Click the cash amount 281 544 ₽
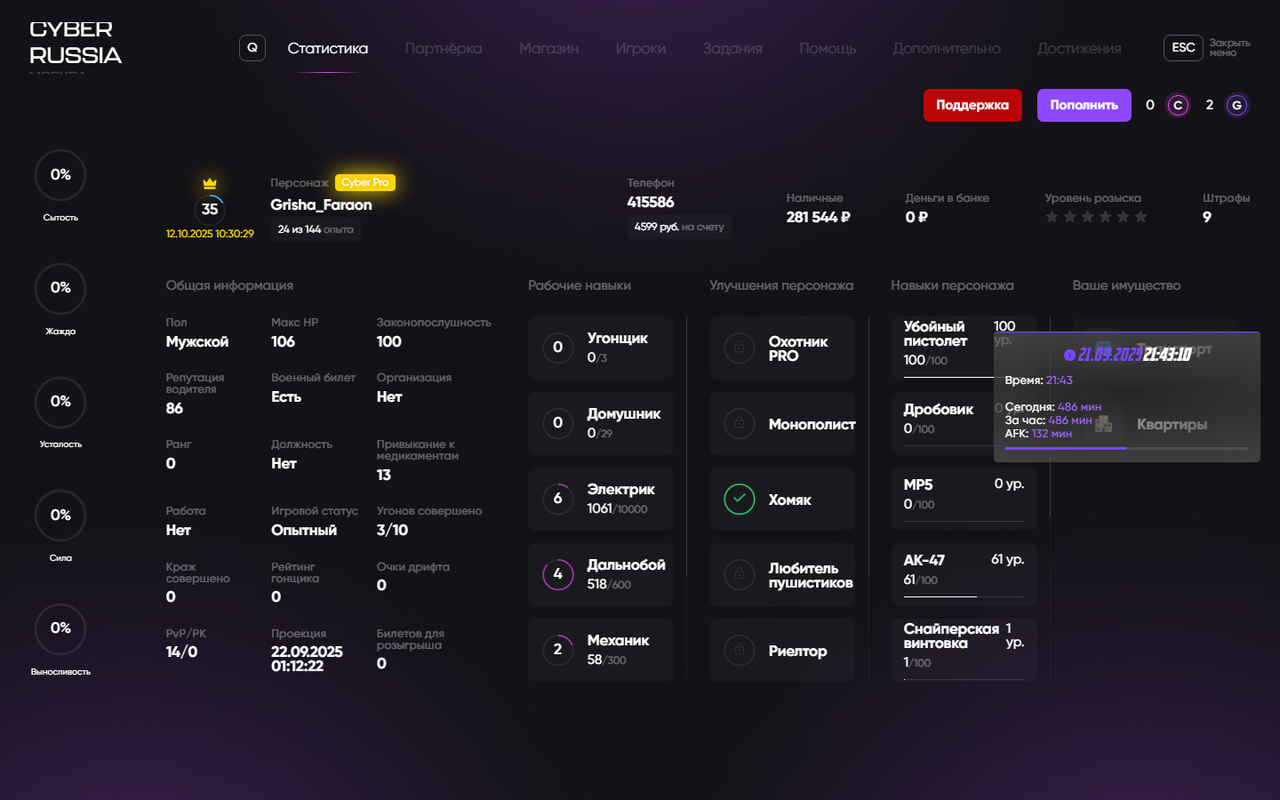The height and width of the screenshot is (800, 1280). tap(818, 217)
